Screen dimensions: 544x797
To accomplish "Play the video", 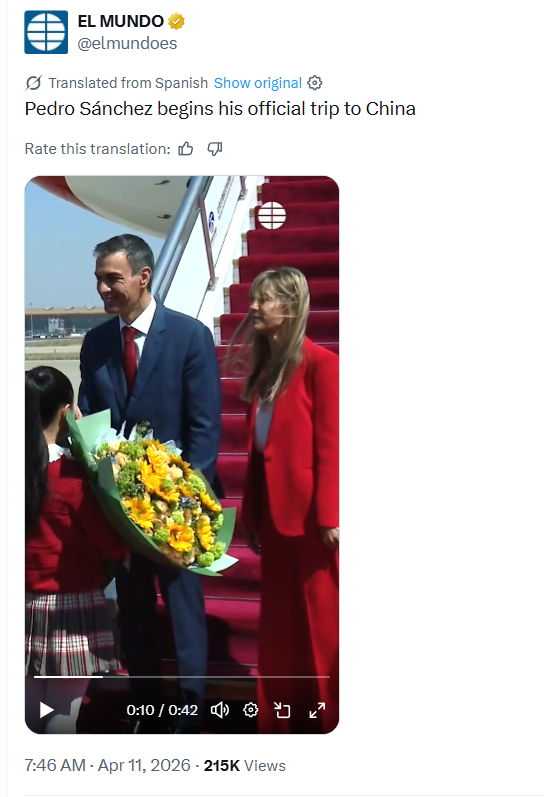I will click(x=46, y=710).
